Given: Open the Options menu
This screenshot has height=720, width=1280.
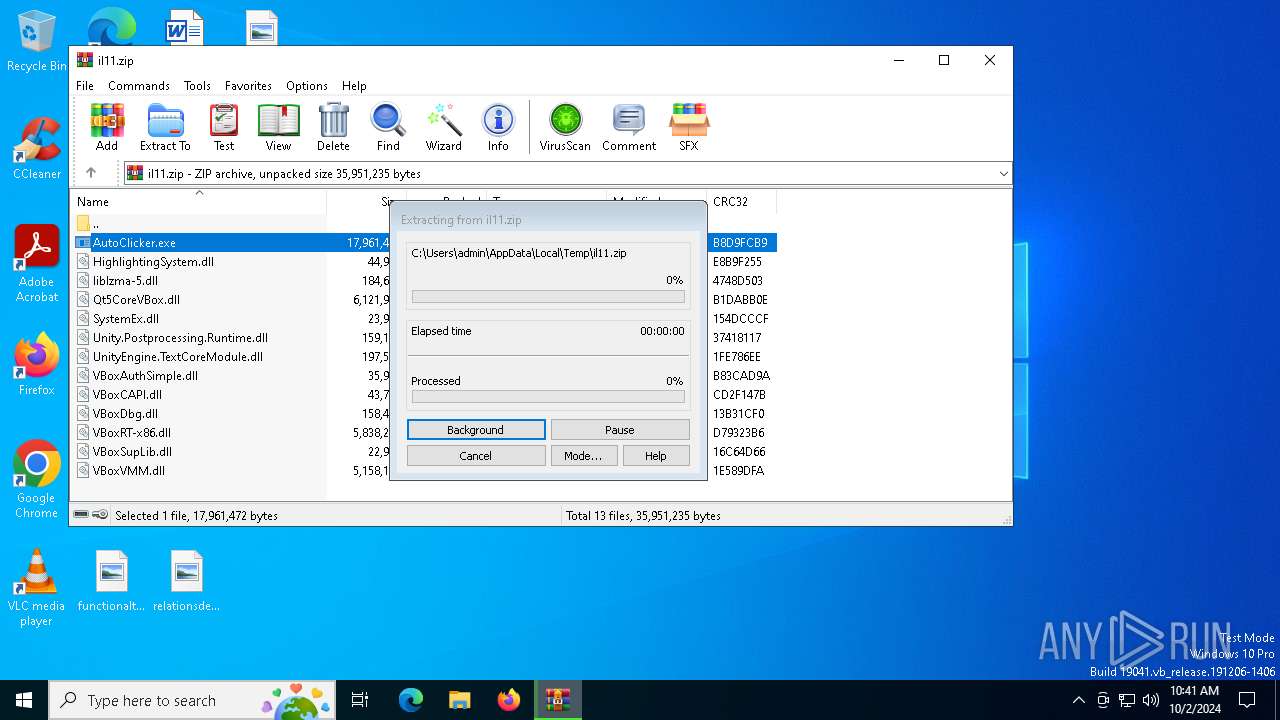Looking at the screenshot, I should pos(307,86).
